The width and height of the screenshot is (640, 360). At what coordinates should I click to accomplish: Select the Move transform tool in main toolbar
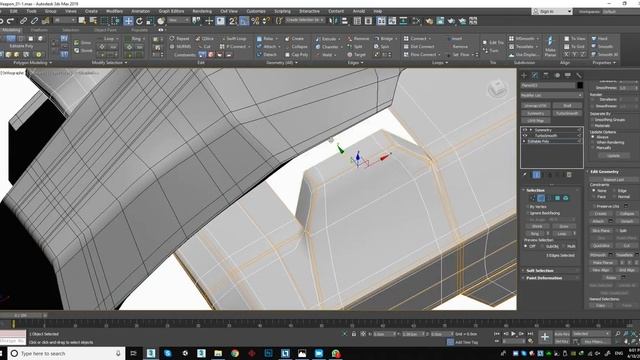coord(128,21)
